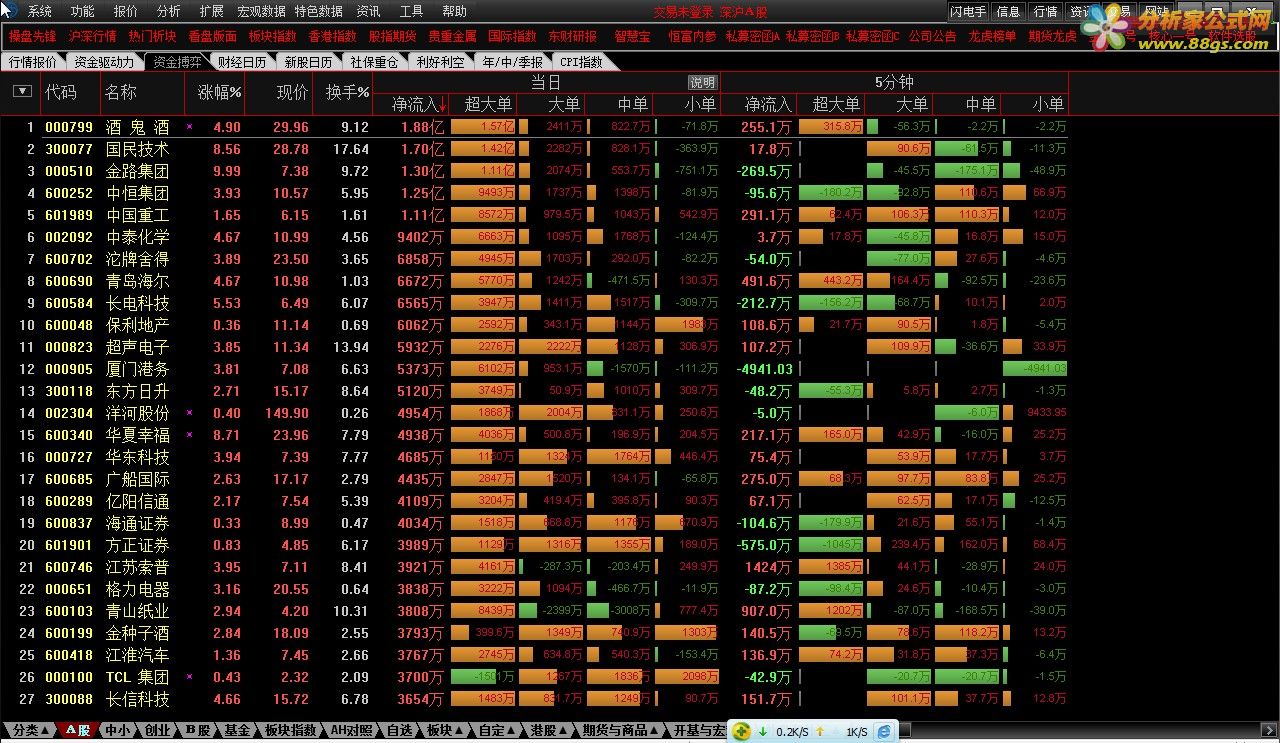Open the 报价 menu
Image resolution: width=1280 pixels, height=743 pixels.
126,11
